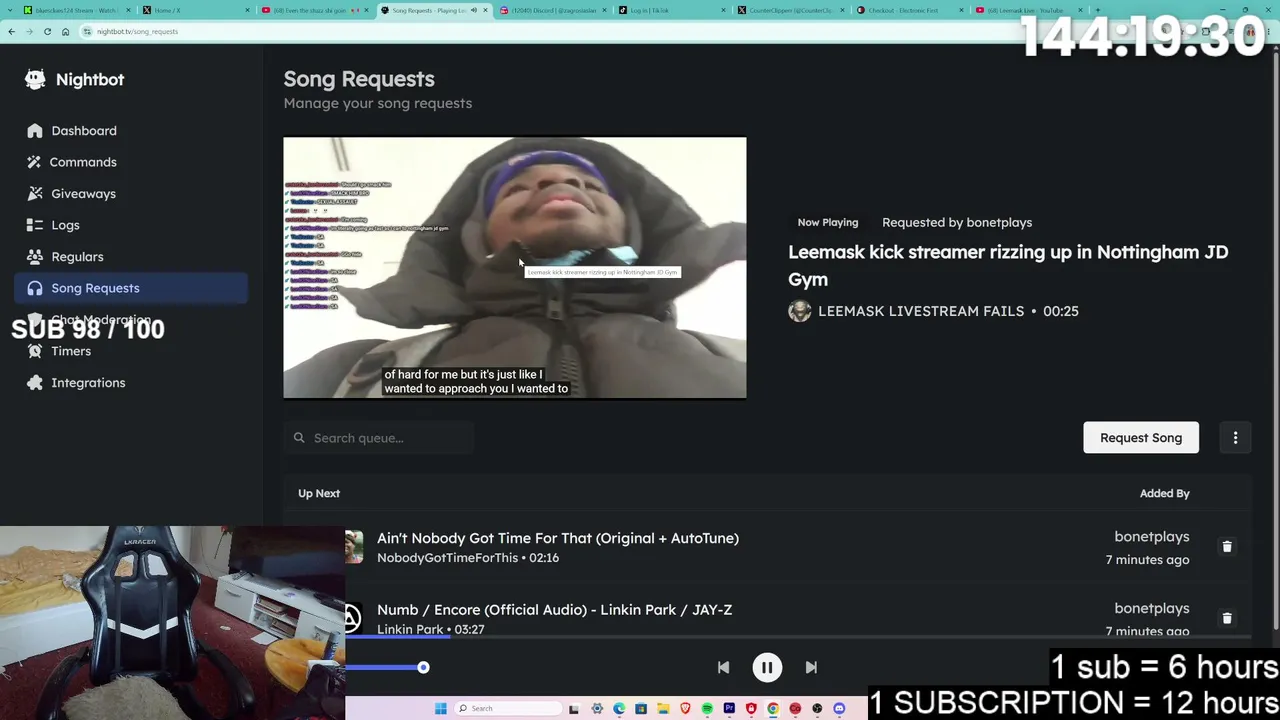Click the Linkin Park song thumbnail
Screen dimensions: 1280x720
click(352, 618)
